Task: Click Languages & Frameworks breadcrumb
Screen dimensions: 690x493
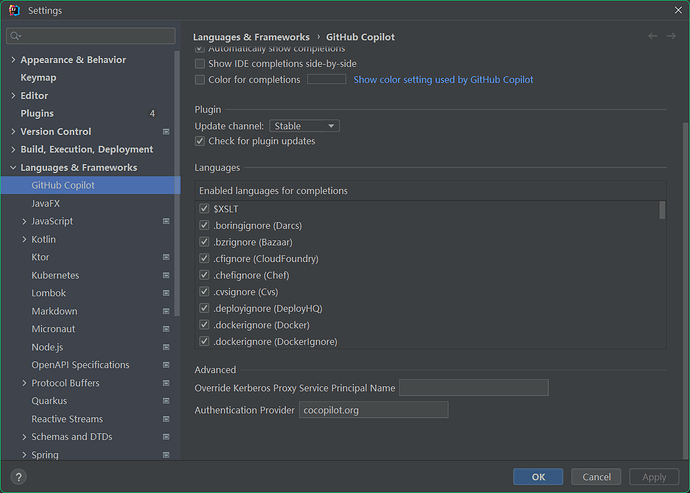Action: (x=251, y=37)
